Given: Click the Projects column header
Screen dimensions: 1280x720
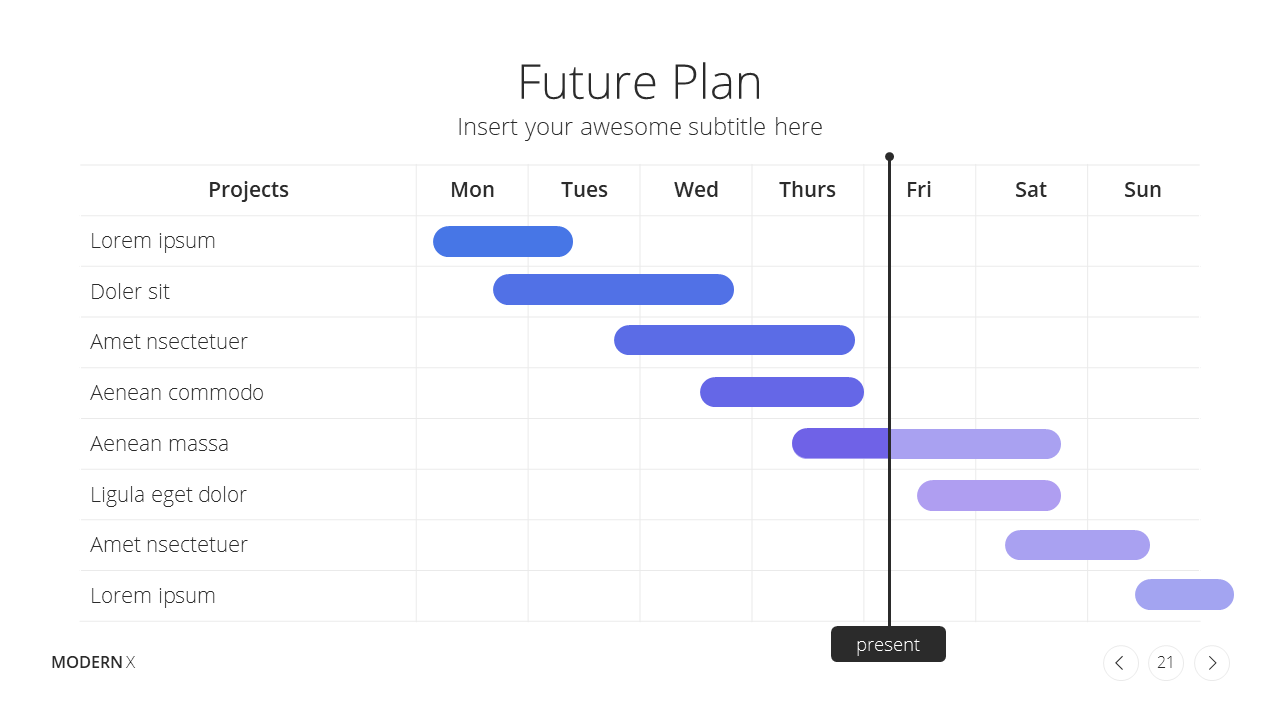Looking at the screenshot, I should (x=248, y=189).
